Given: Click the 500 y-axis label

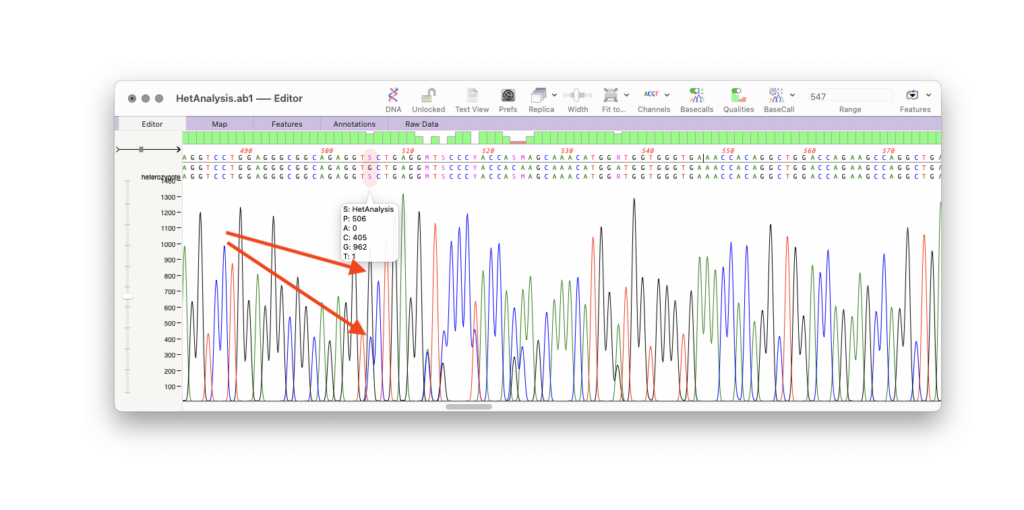Looking at the screenshot, I should tap(170, 323).
